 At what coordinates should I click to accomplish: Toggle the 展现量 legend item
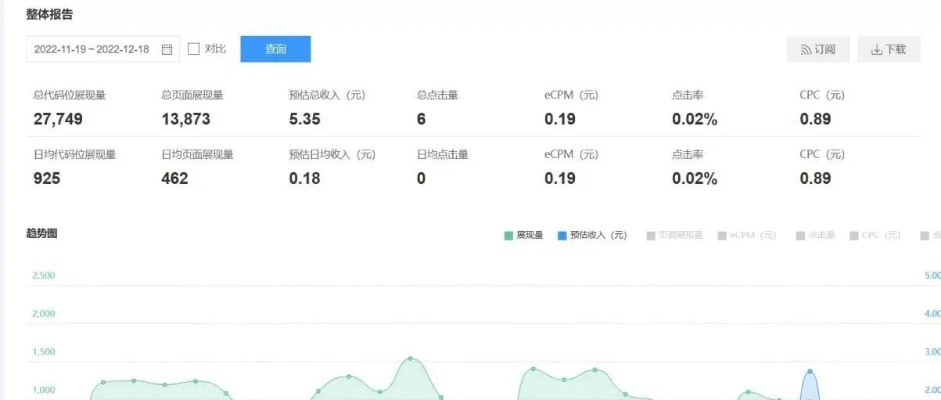point(523,236)
